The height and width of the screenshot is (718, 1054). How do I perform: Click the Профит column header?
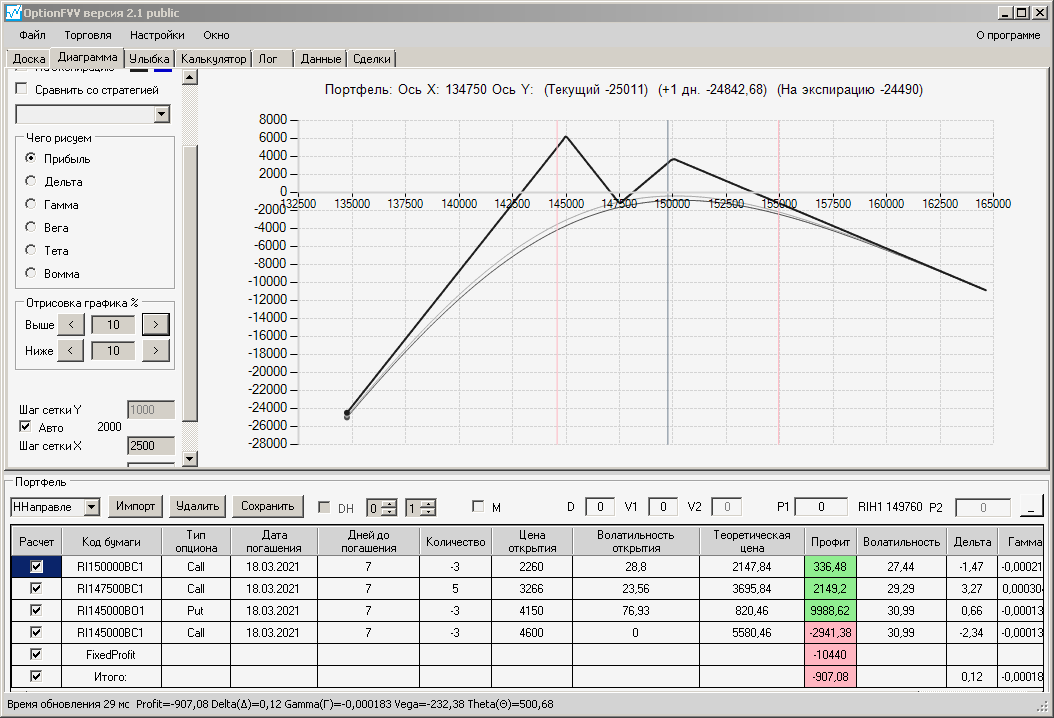[829, 541]
